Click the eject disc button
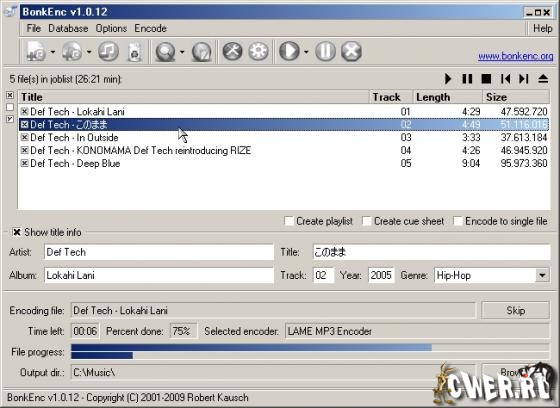The image size is (560, 408). [x=543, y=79]
